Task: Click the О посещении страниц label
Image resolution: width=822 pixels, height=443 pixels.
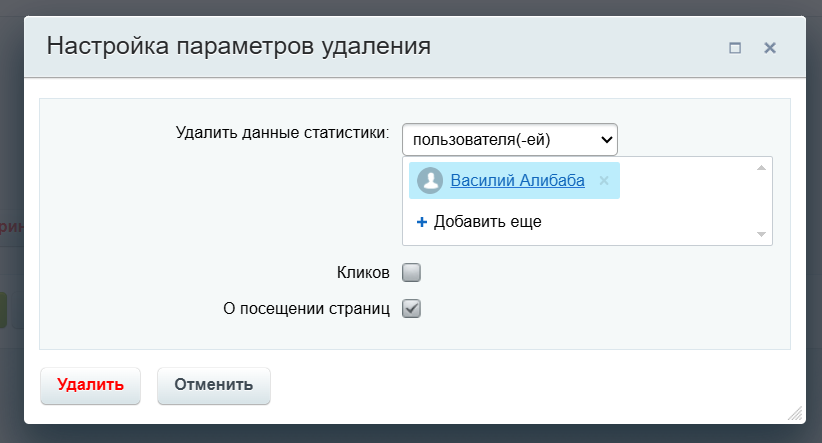Action: (305, 309)
